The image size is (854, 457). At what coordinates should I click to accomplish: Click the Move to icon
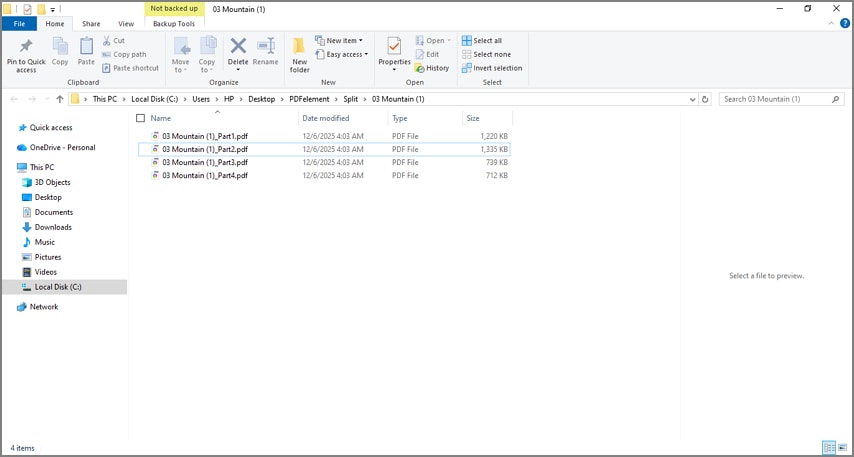click(x=181, y=46)
